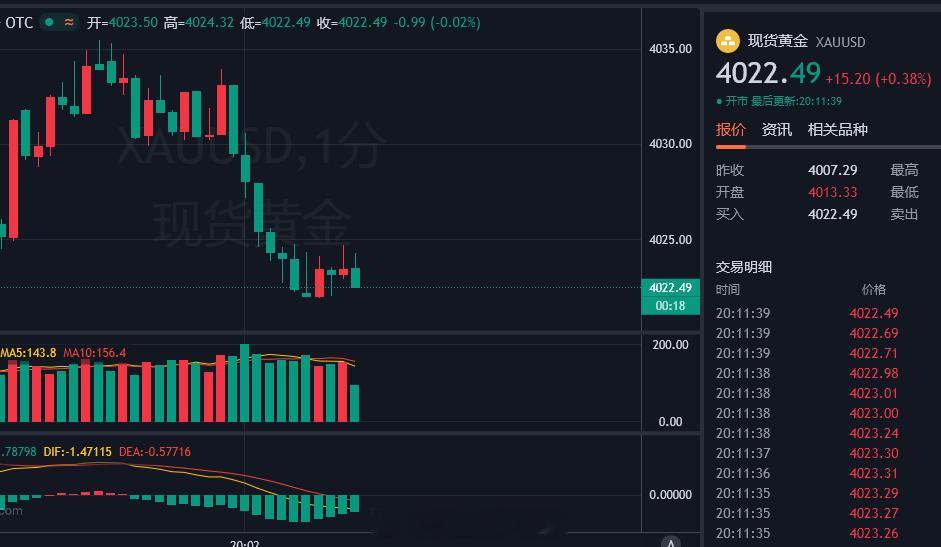Viewport: 941px width, 547px height.
Task: Click the +15.20 (+0.38%) change value
Action: (x=878, y=79)
